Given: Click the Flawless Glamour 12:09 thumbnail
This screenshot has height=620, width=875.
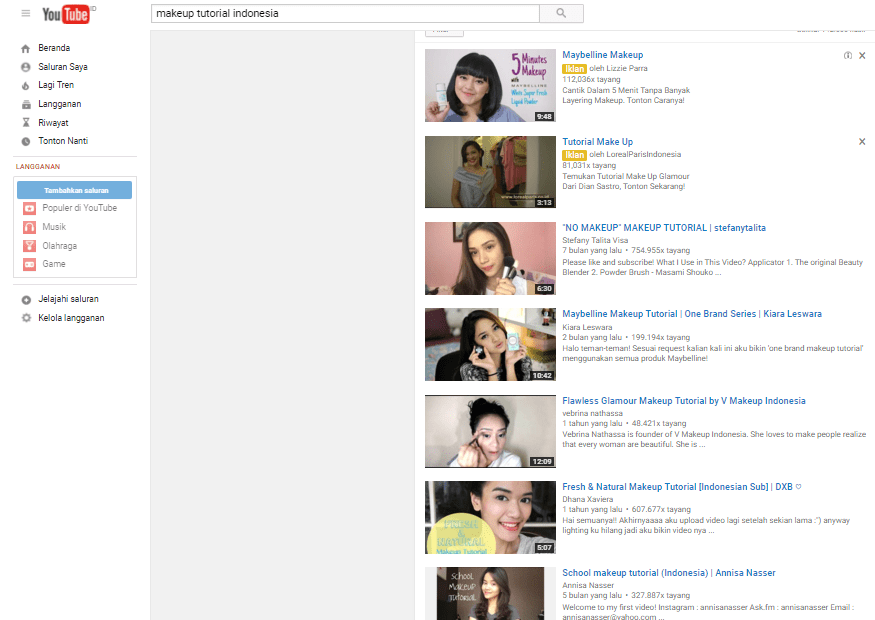Looking at the screenshot, I should 490,431.
